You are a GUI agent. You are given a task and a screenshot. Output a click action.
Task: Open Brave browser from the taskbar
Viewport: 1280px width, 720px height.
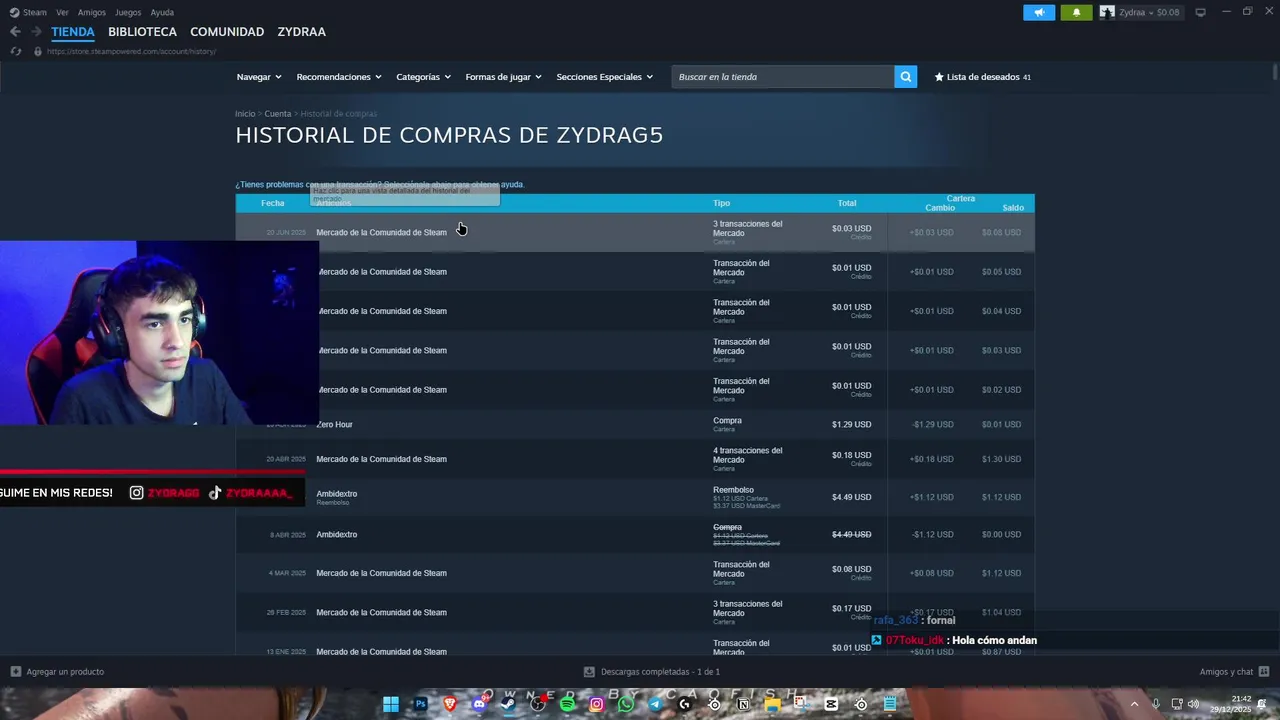point(450,704)
